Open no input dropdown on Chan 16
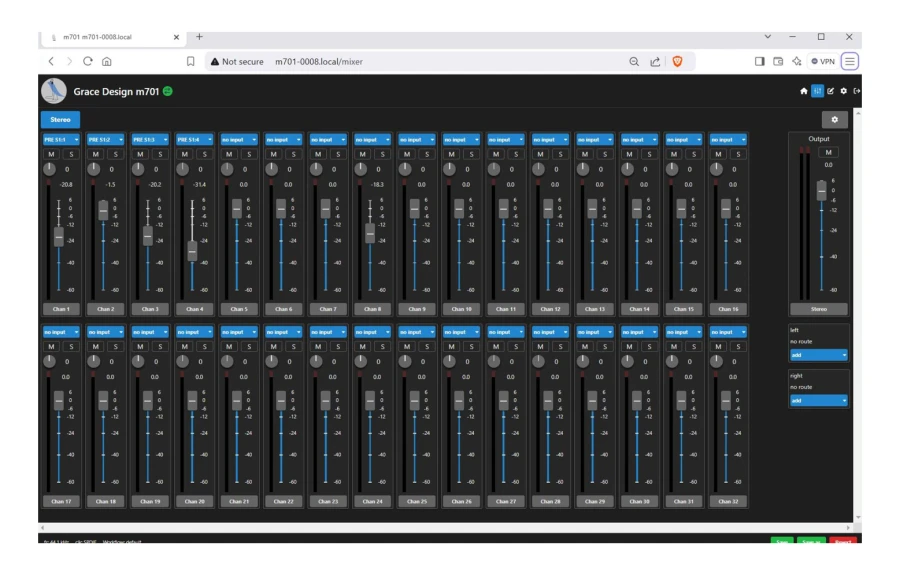This screenshot has height=575, width=900. tap(728, 139)
